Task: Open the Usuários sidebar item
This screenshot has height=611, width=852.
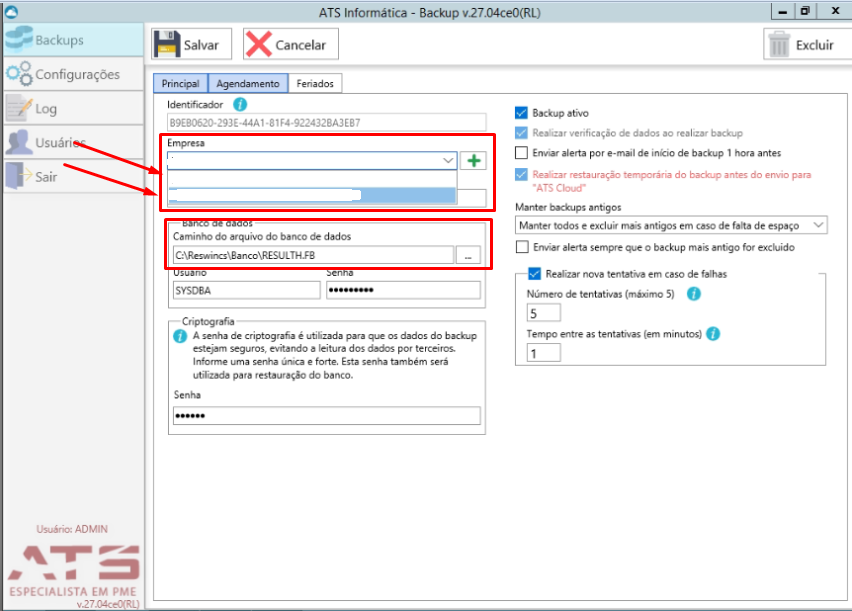Action: click(x=73, y=142)
